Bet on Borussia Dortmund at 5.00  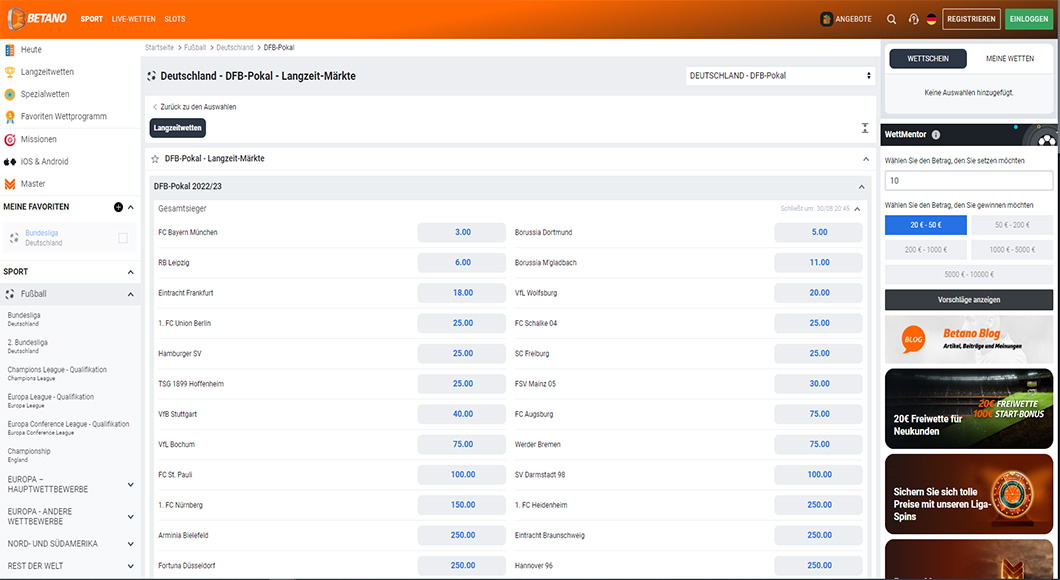pyautogui.click(x=819, y=232)
